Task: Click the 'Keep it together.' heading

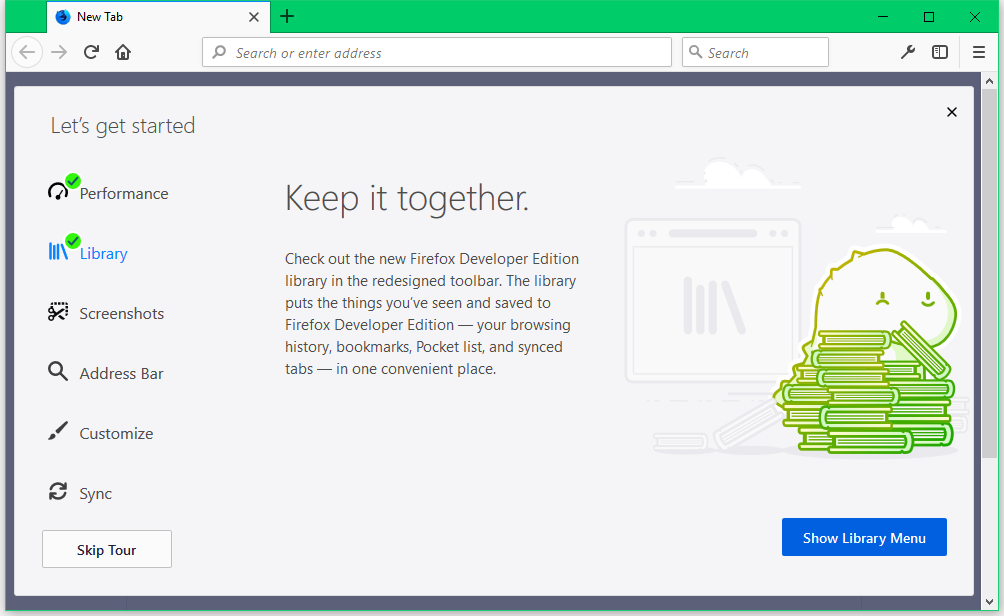Action: (x=407, y=198)
